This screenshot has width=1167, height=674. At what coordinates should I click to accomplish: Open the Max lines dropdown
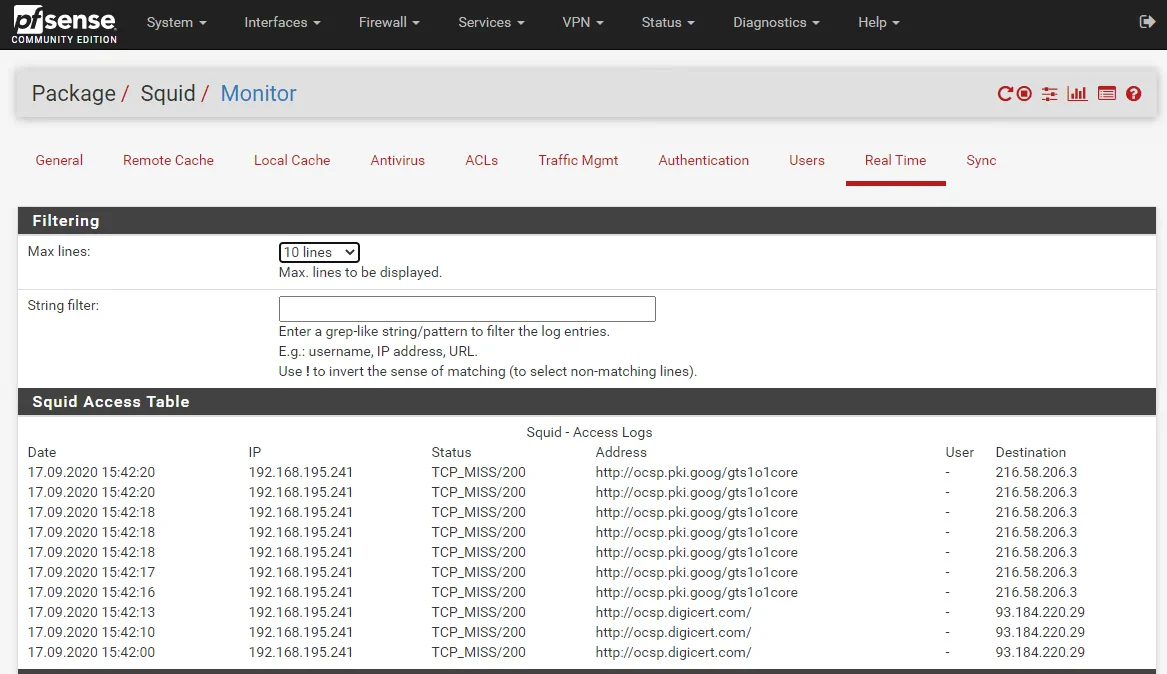click(x=318, y=252)
